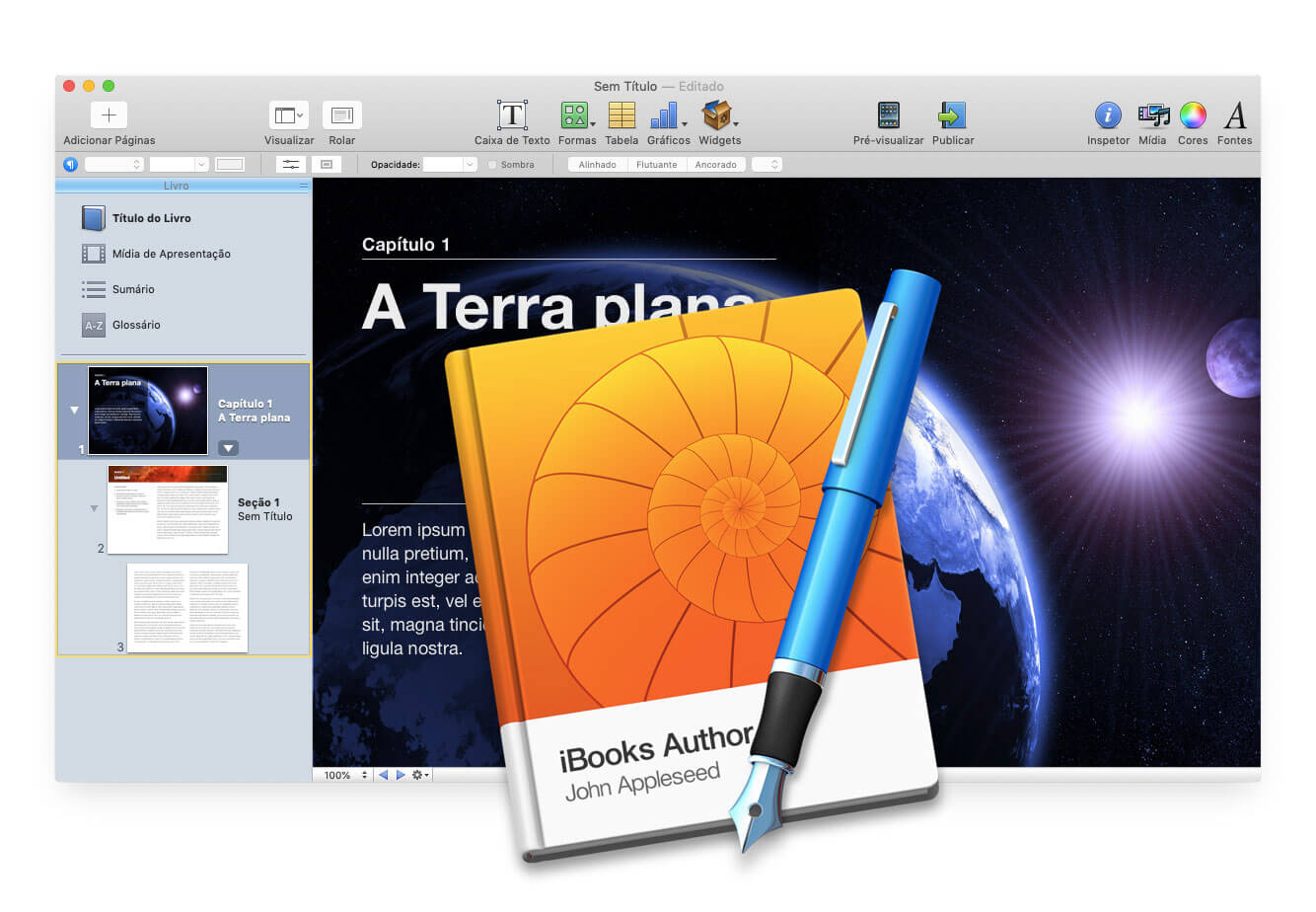Click the Publicar icon
The image size is (1316, 912).
coord(953,115)
